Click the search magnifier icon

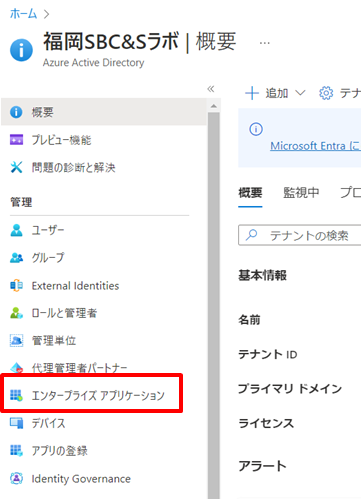pos(251,235)
